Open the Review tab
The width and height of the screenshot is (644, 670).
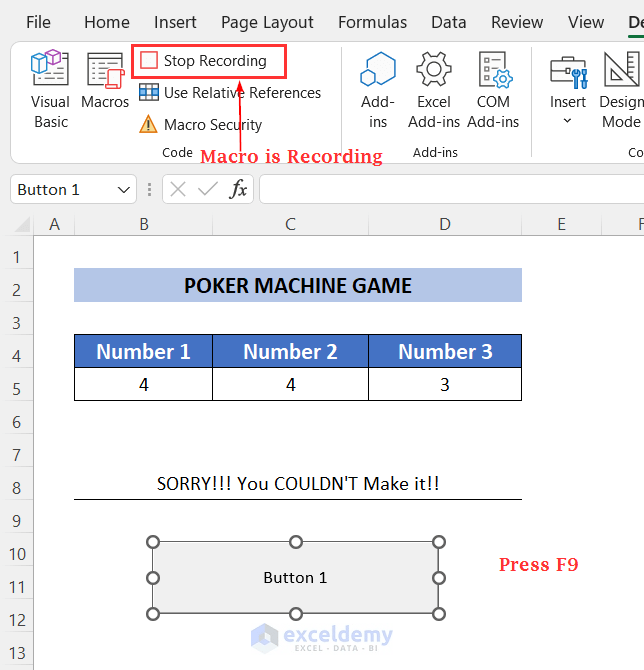click(x=517, y=22)
